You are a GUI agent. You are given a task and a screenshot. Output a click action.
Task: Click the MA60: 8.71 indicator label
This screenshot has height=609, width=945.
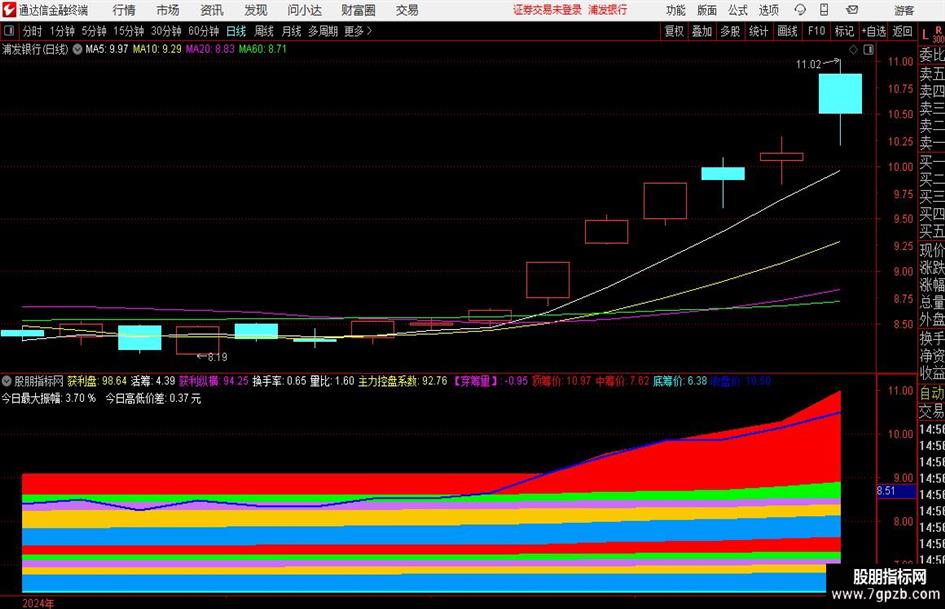point(263,49)
